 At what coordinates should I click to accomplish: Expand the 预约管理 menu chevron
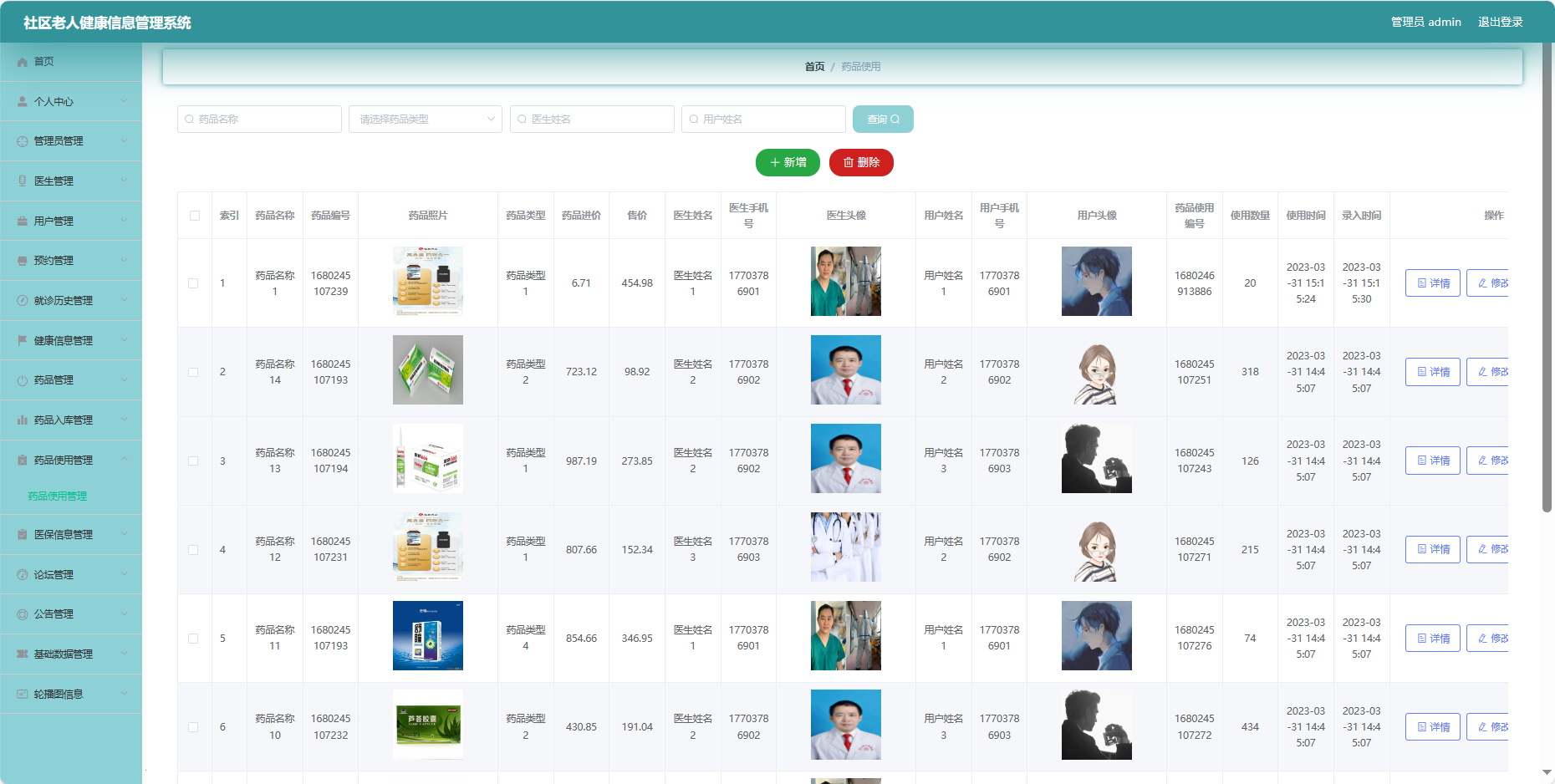coord(125,261)
